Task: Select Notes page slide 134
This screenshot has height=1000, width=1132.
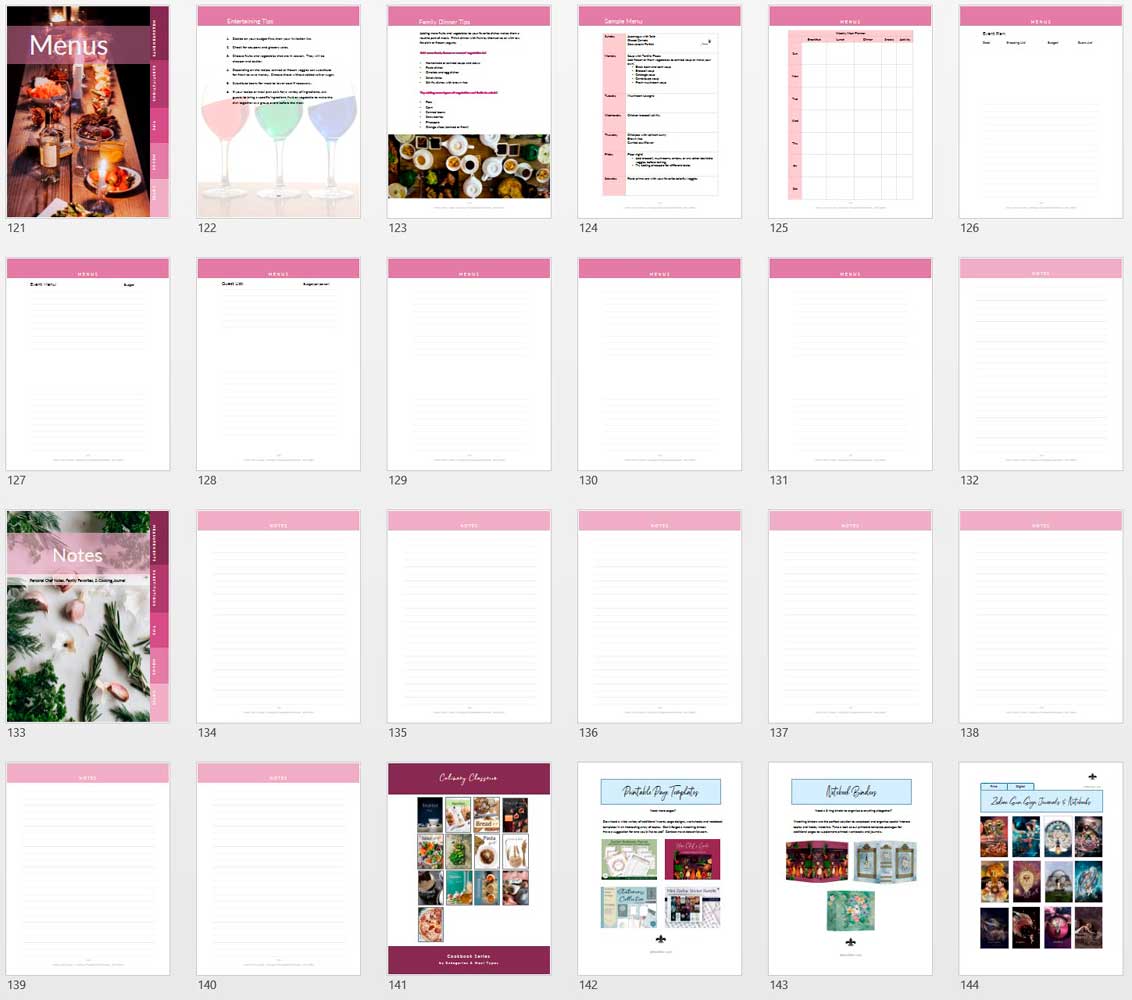Action: (278, 616)
